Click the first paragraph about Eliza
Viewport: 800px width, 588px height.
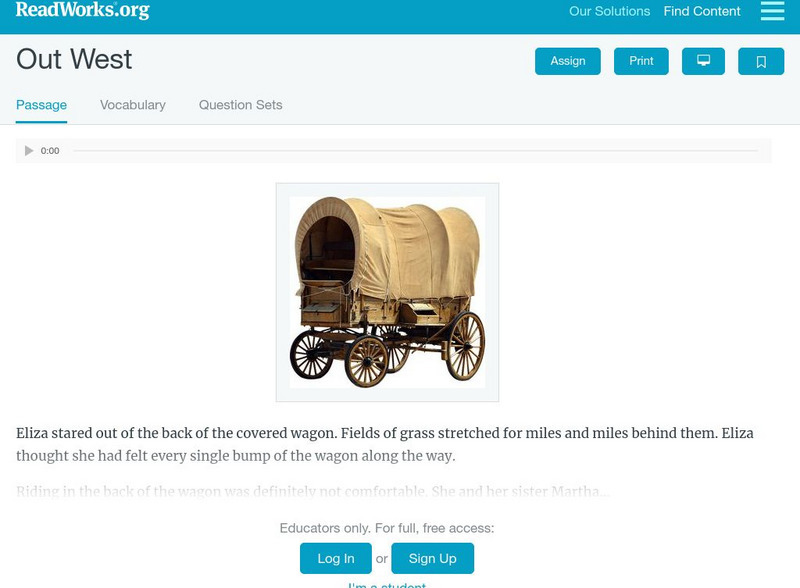(x=385, y=444)
